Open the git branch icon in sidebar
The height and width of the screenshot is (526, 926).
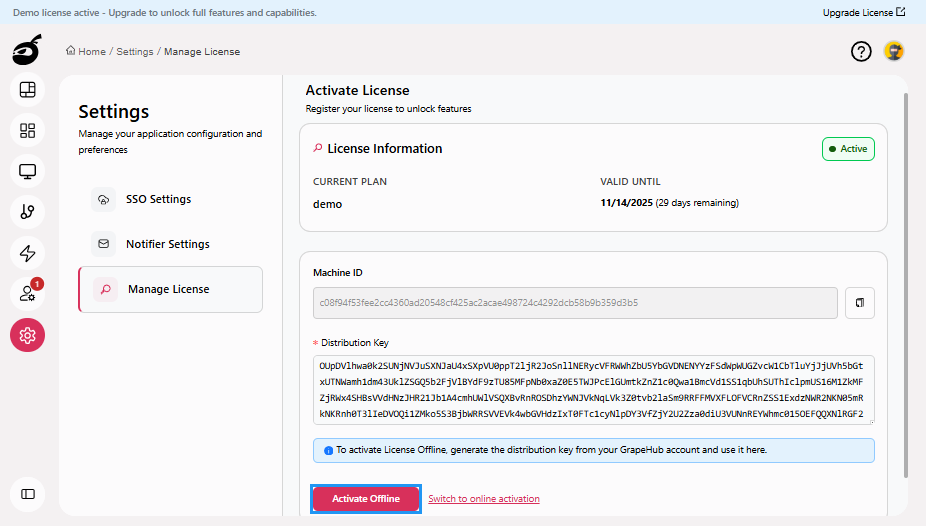tap(28, 212)
